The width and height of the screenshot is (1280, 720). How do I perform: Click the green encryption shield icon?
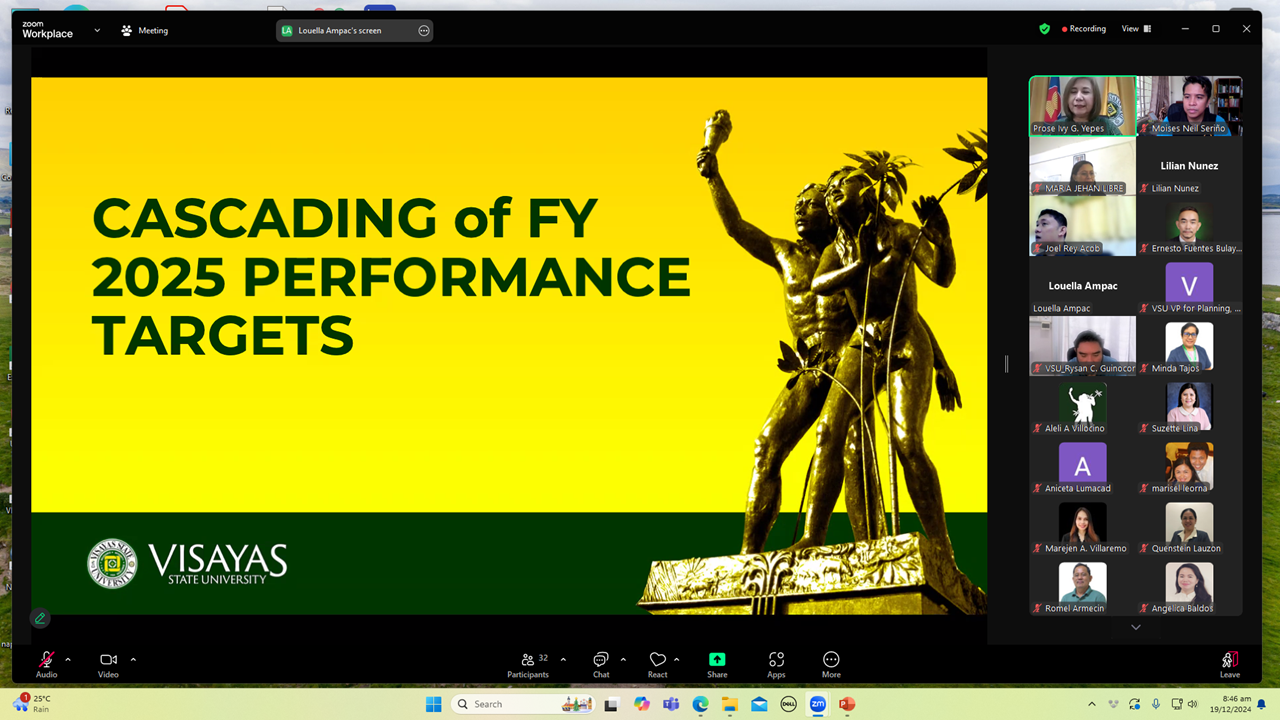[x=1044, y=29]
